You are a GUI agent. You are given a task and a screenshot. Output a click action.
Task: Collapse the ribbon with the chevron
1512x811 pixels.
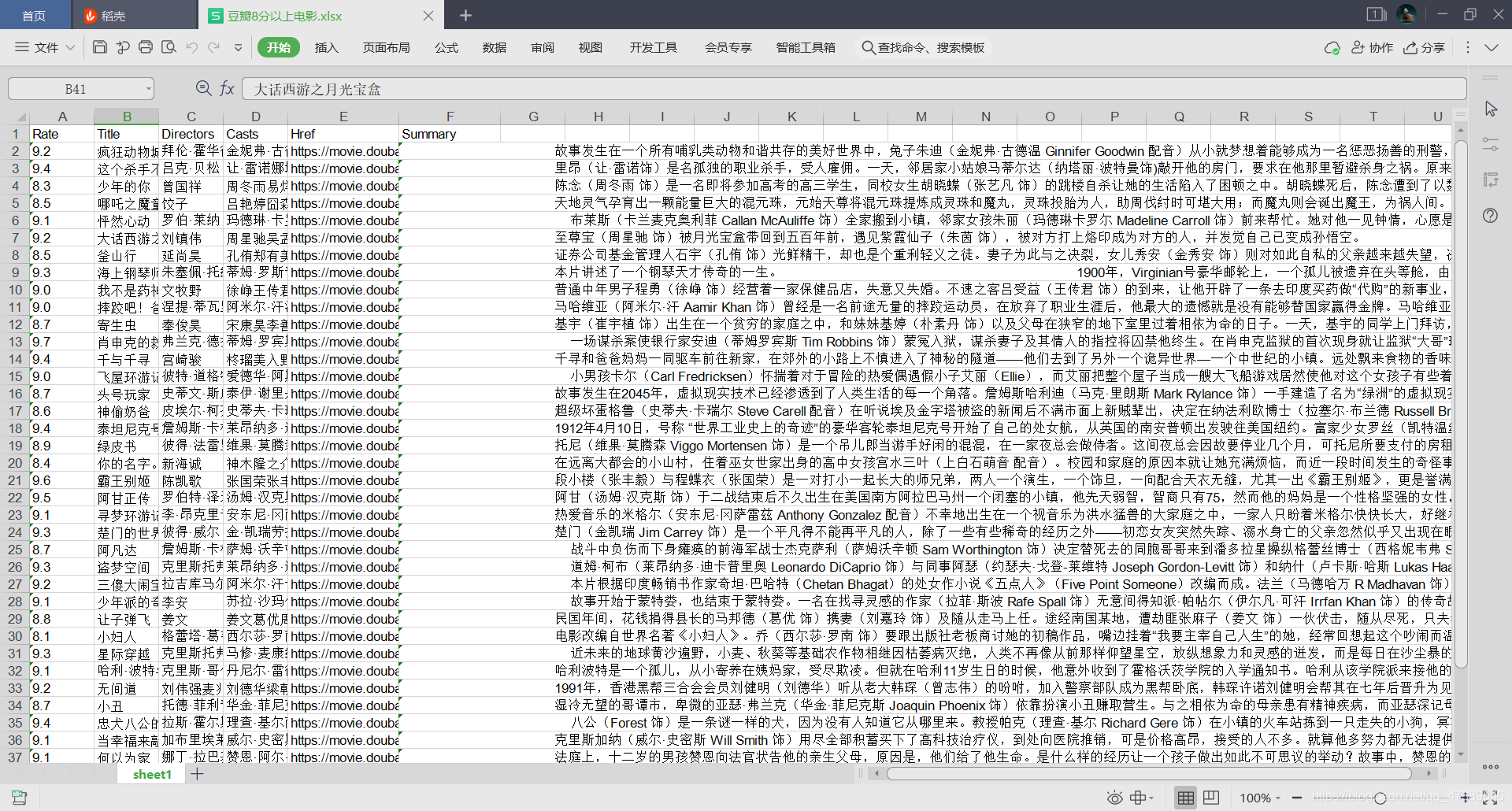point(1492,47)
